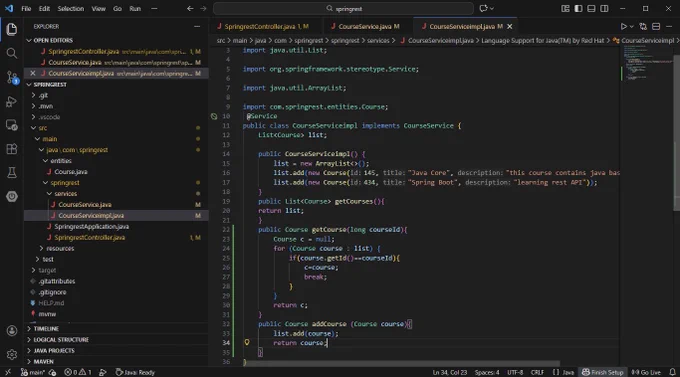Click the horizontal editor scrollbar
Screen dimensions: 680x377
pos(401,363)
